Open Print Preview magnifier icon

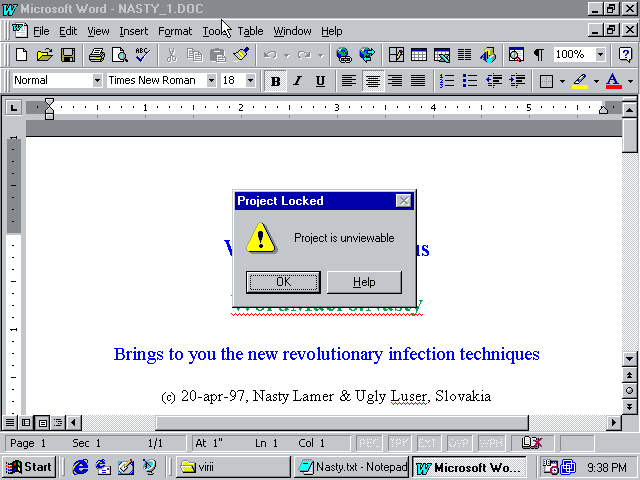(120, 55)
